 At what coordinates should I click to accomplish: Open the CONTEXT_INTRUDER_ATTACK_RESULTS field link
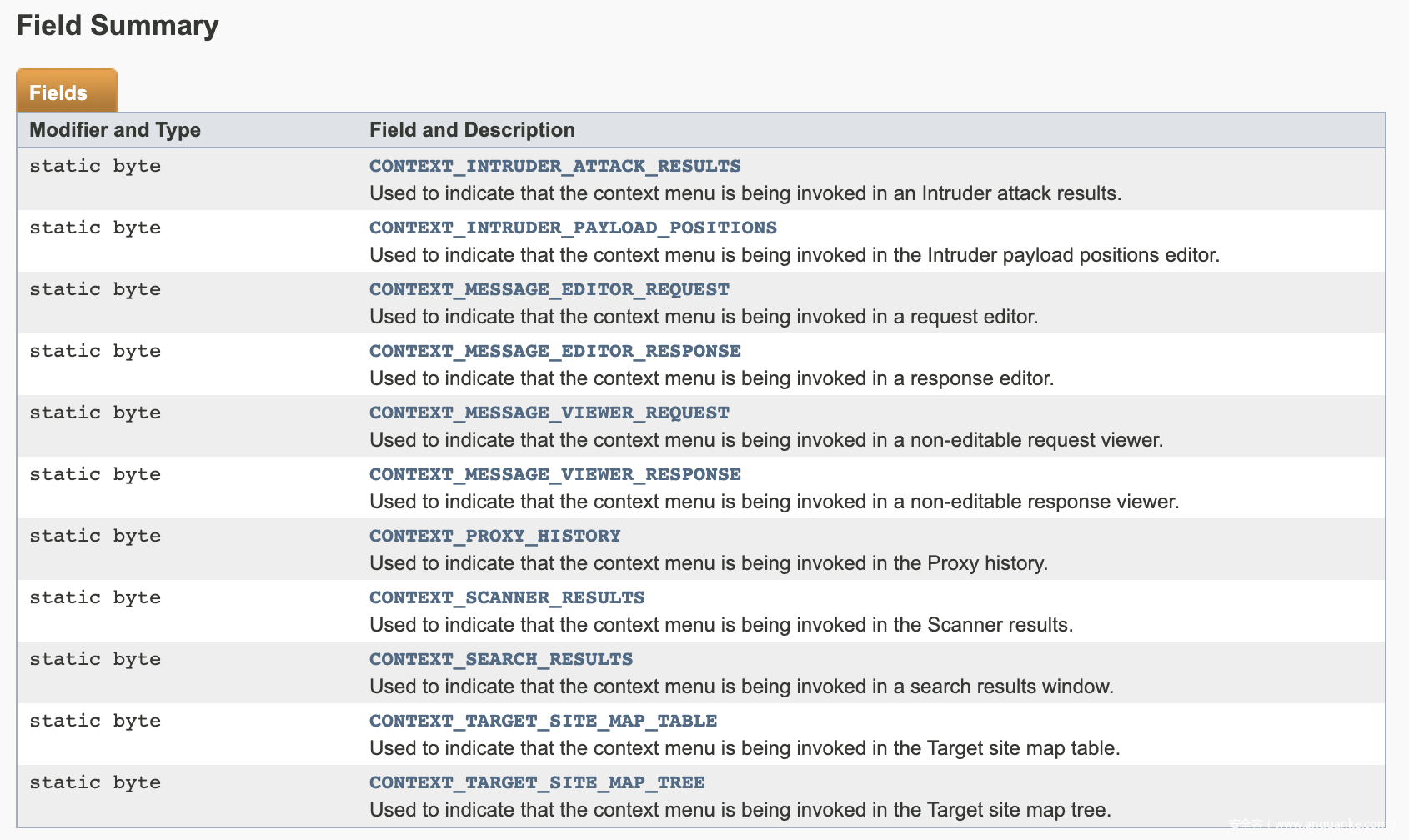[x=554, y=166]
